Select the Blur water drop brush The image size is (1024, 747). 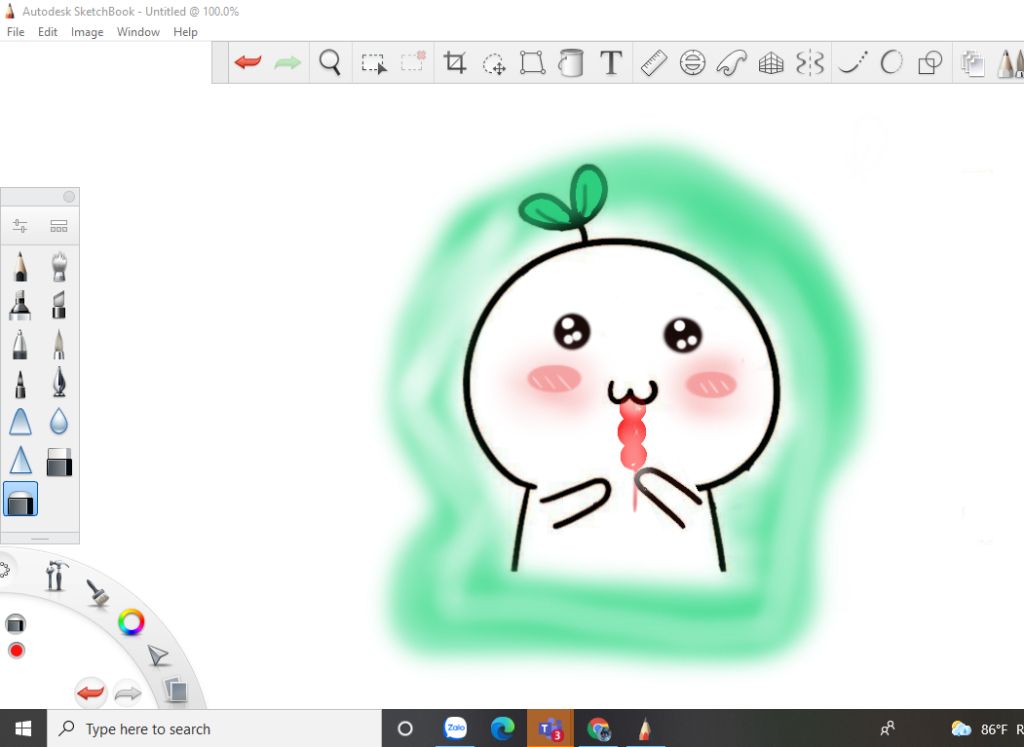pyautogui.click(x=59, y=422)
